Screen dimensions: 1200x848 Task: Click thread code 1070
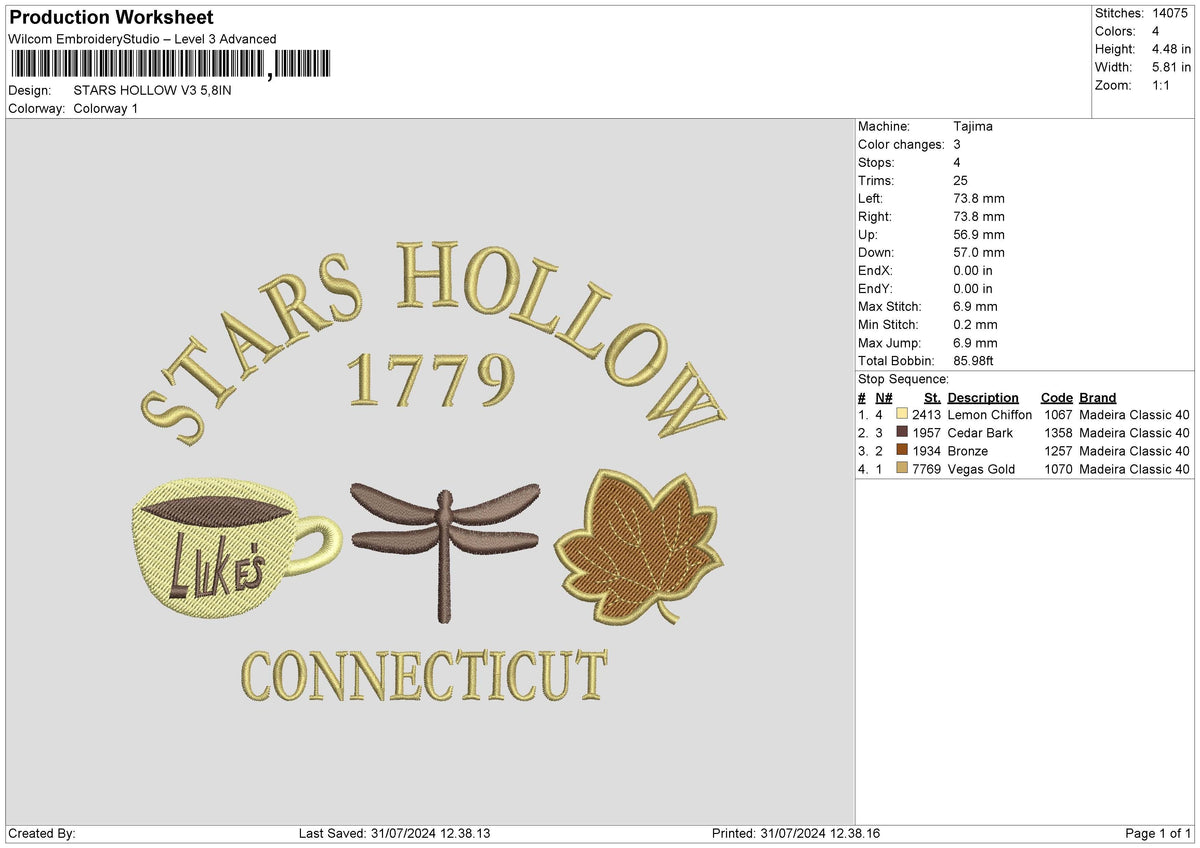pos(1058,469)
